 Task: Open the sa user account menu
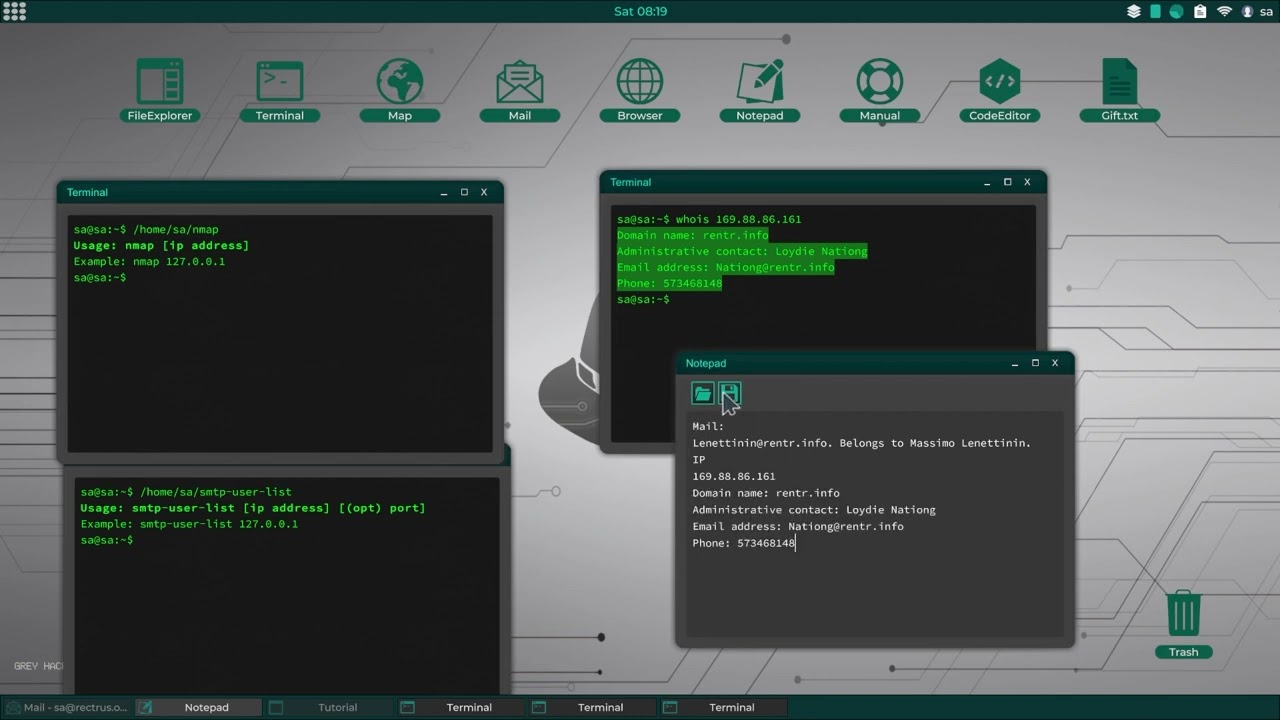click(x=1257, y=11)
